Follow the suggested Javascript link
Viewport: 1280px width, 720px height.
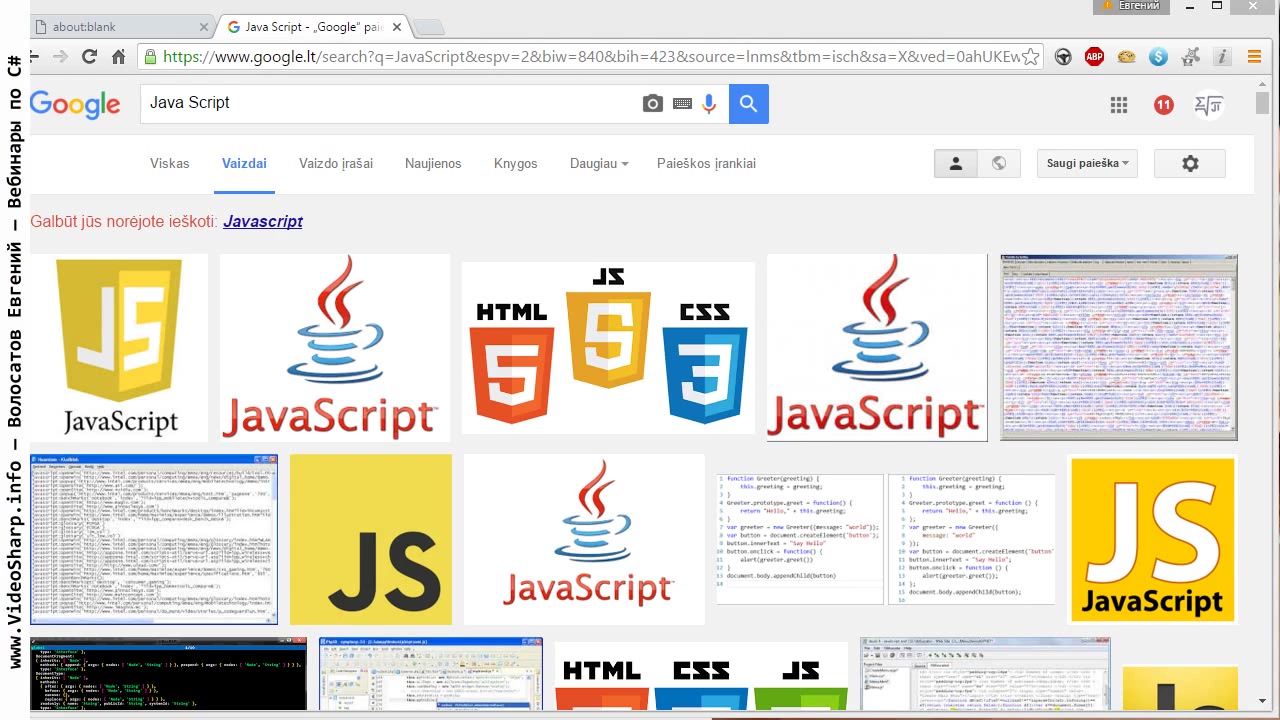click(263, 222)
